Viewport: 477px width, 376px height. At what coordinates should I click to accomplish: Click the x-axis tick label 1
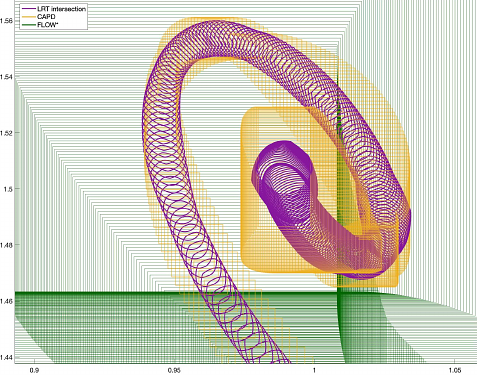pos(314,370)
